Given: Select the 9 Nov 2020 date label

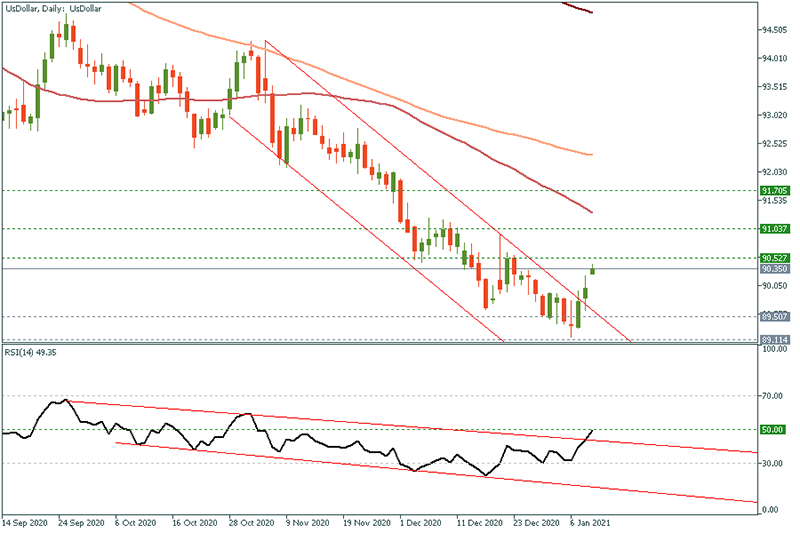Looking at the screenshot, I should pos(302,522).
